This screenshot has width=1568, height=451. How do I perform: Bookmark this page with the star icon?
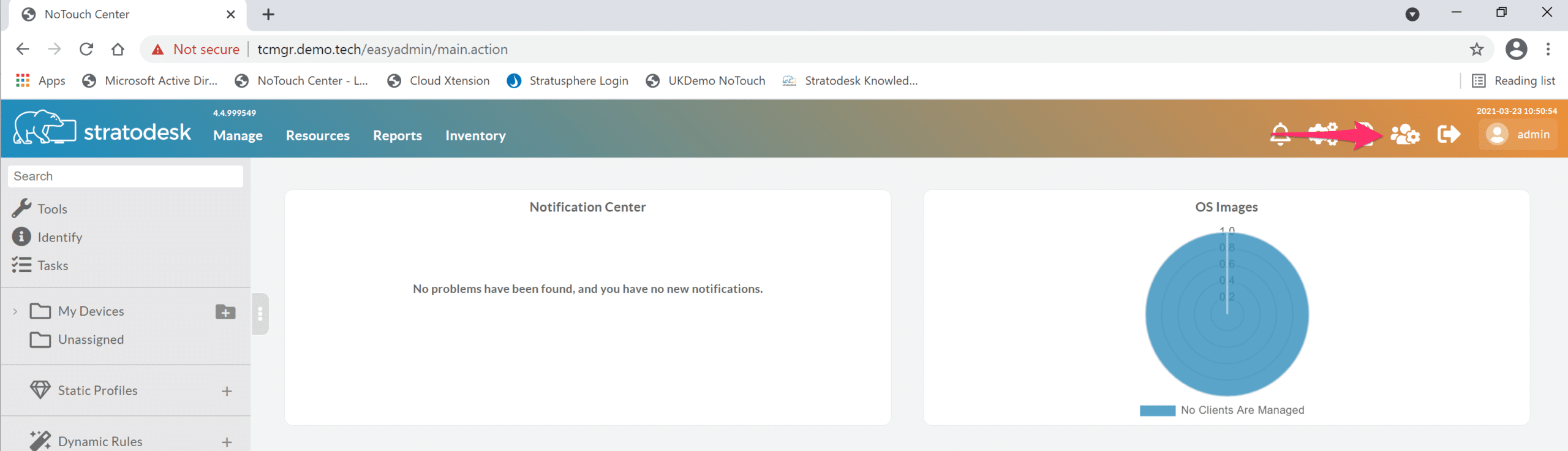1477,49
